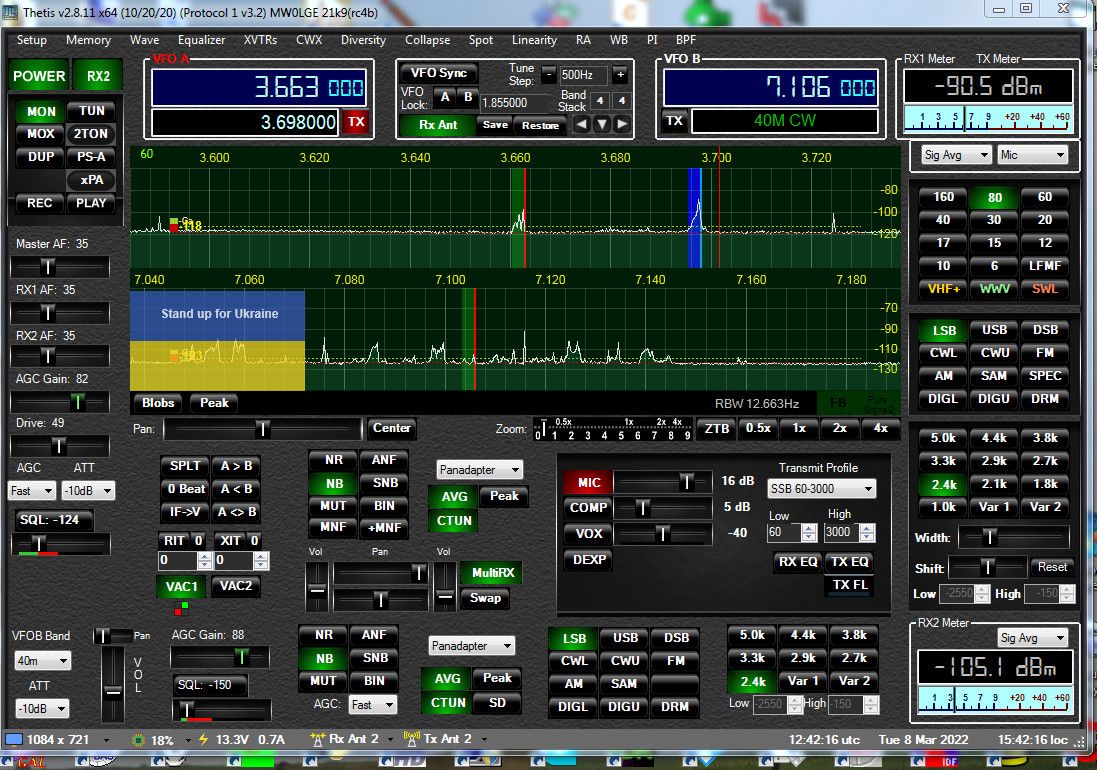Open the Diversity menu

click(363, 40)
